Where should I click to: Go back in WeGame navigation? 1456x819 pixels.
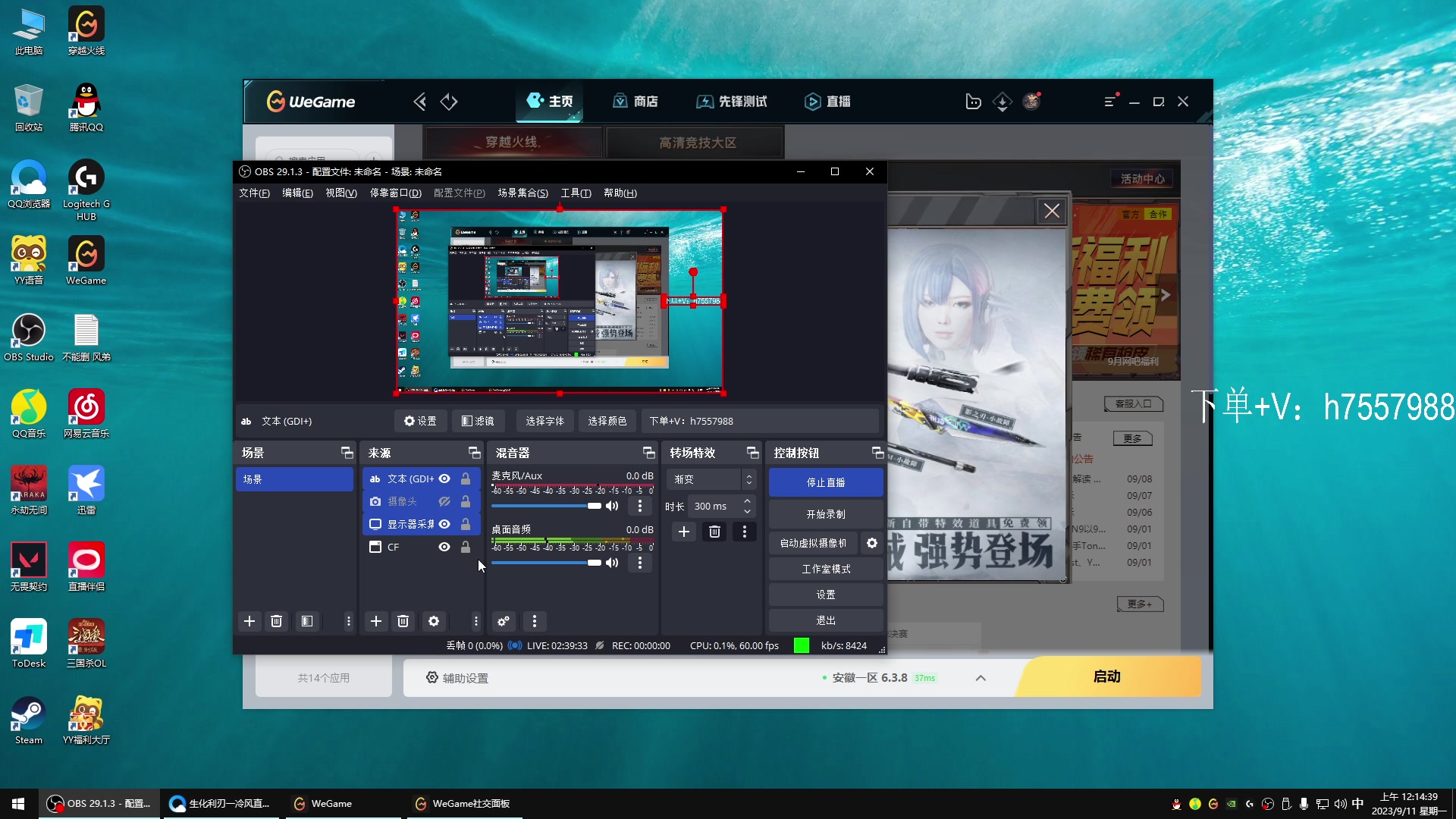(x=420, y=102)
